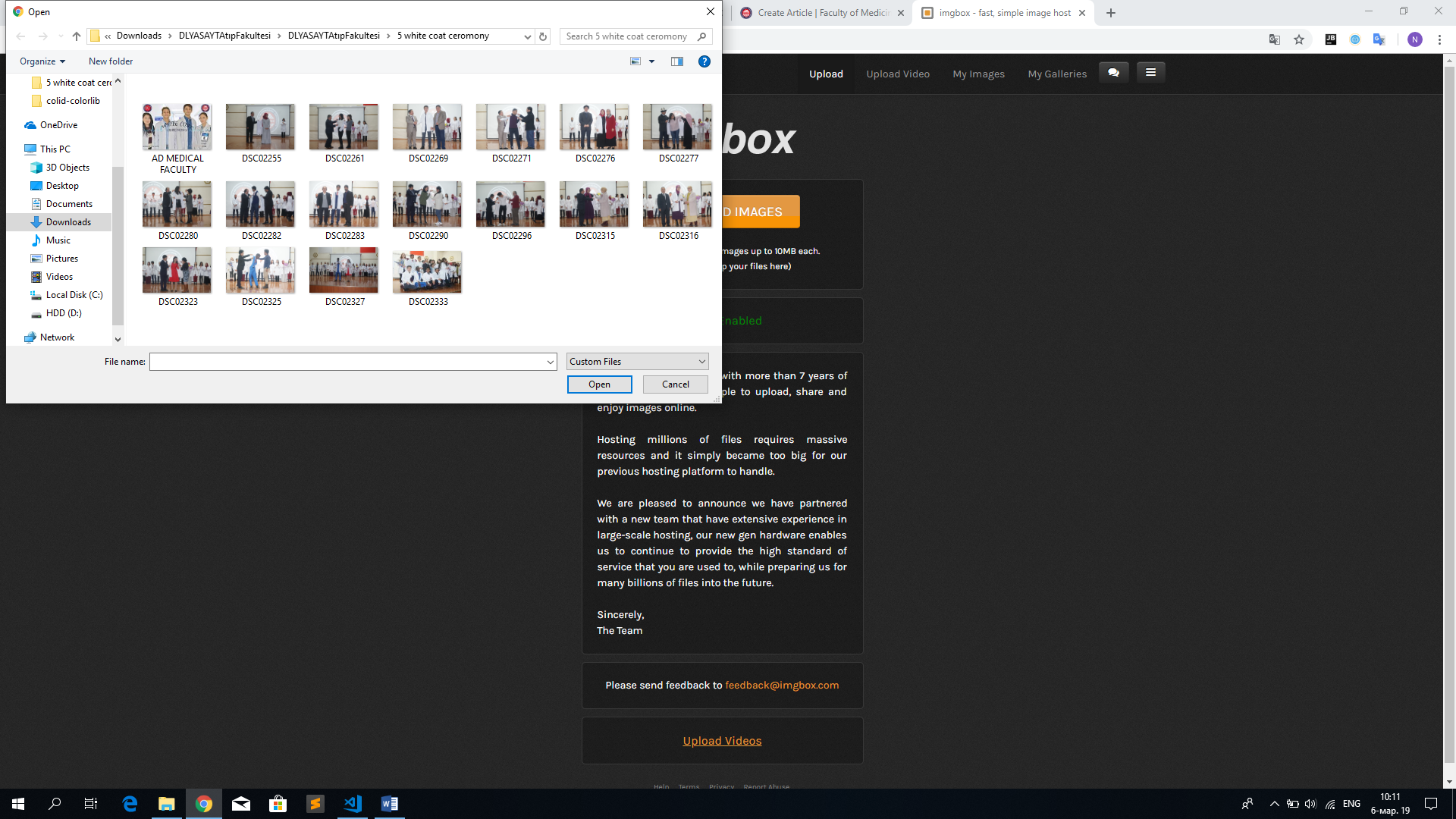Viewport: 1456px width, 819px height.
Task: Go up one folder level arrow
Action: [77, 36]
